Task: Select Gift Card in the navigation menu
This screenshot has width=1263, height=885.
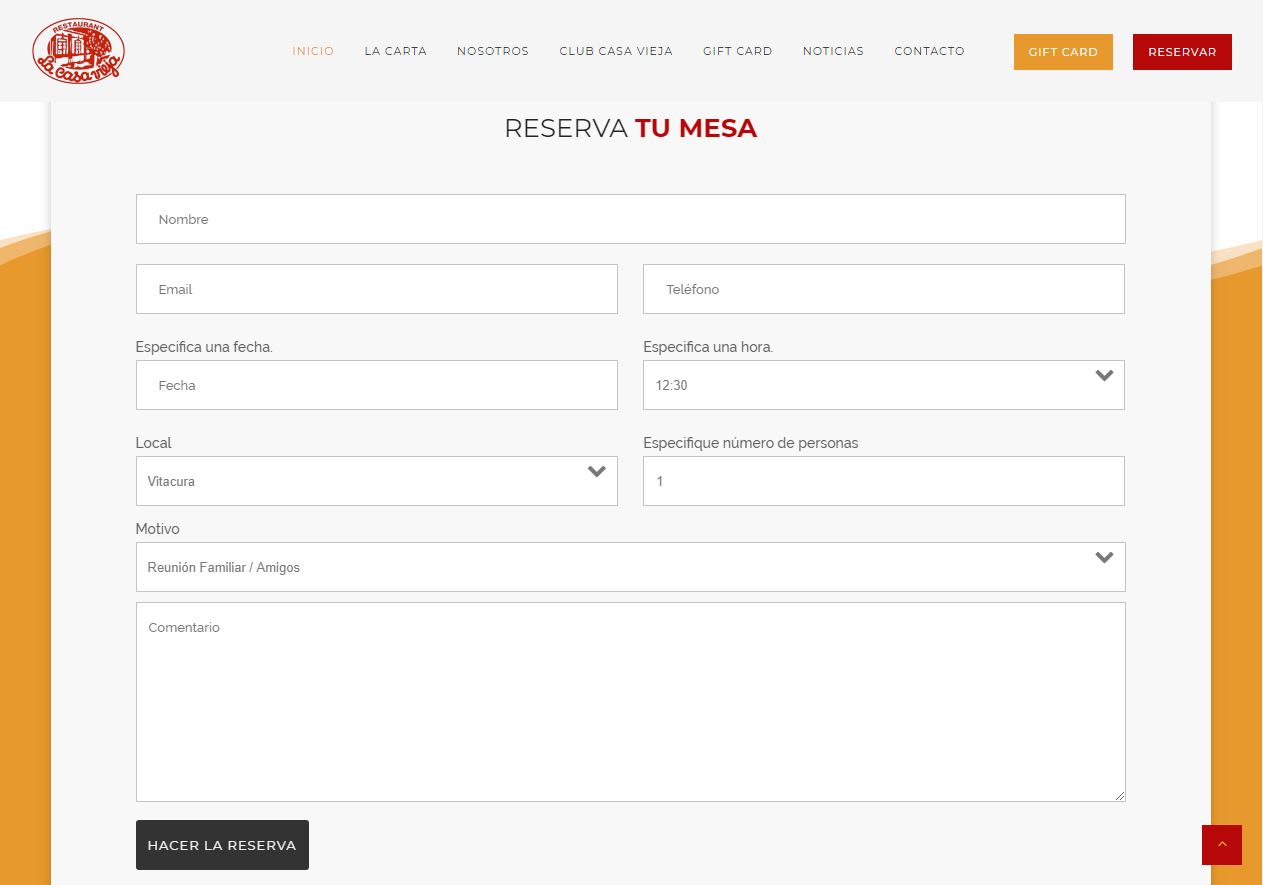Action: tap(737, 51)
